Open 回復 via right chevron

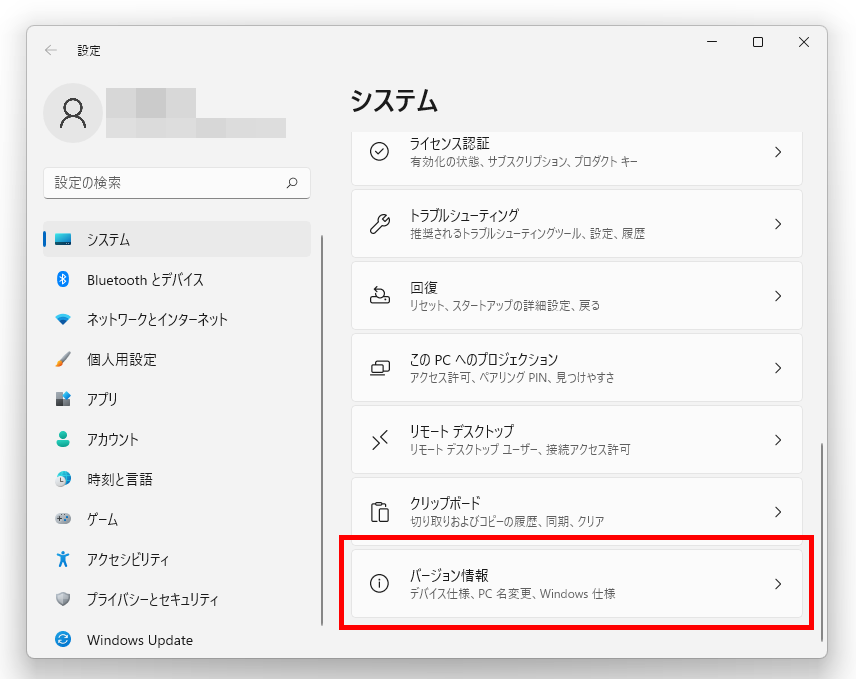point(778,296)
